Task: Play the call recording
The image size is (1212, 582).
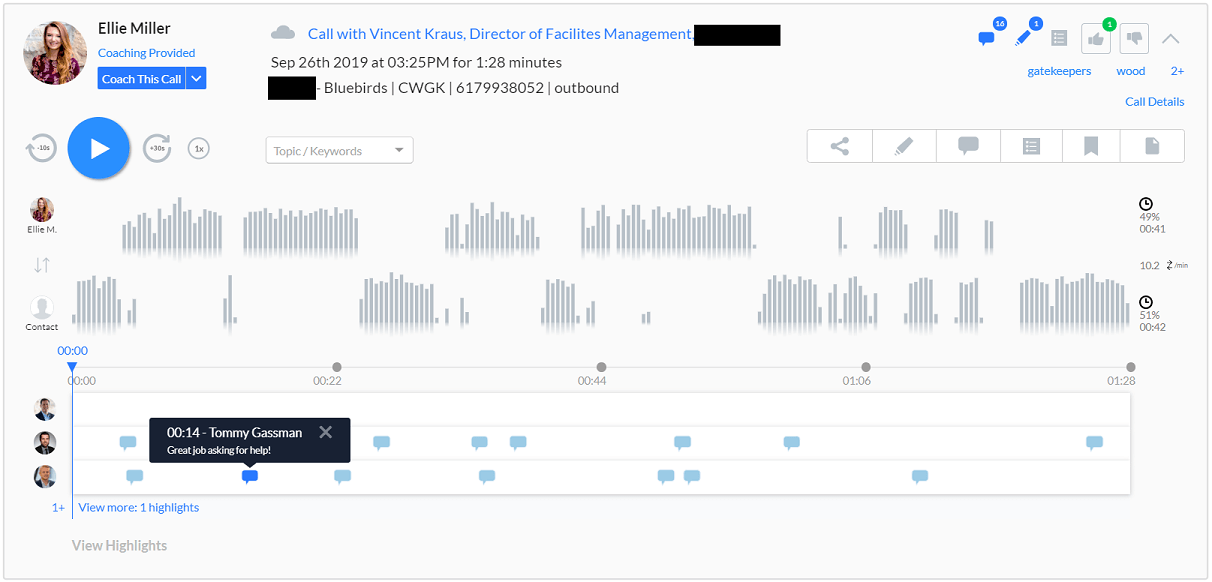Action: [x=99, y=147]
